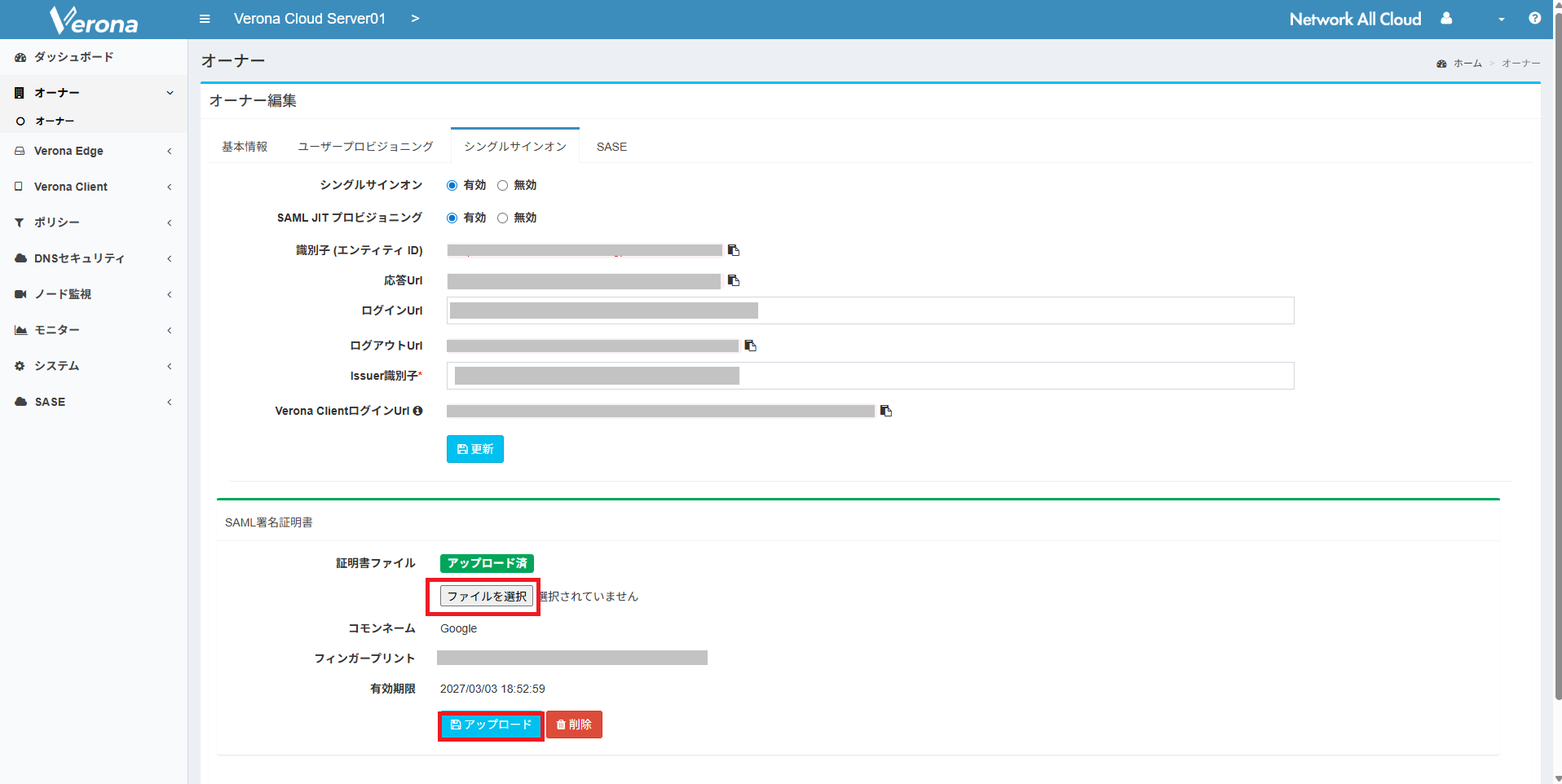This screenshot has width=1562, height=784.
Task: Expand the Verona Edge menu chevron
Action: coord(170,151)
